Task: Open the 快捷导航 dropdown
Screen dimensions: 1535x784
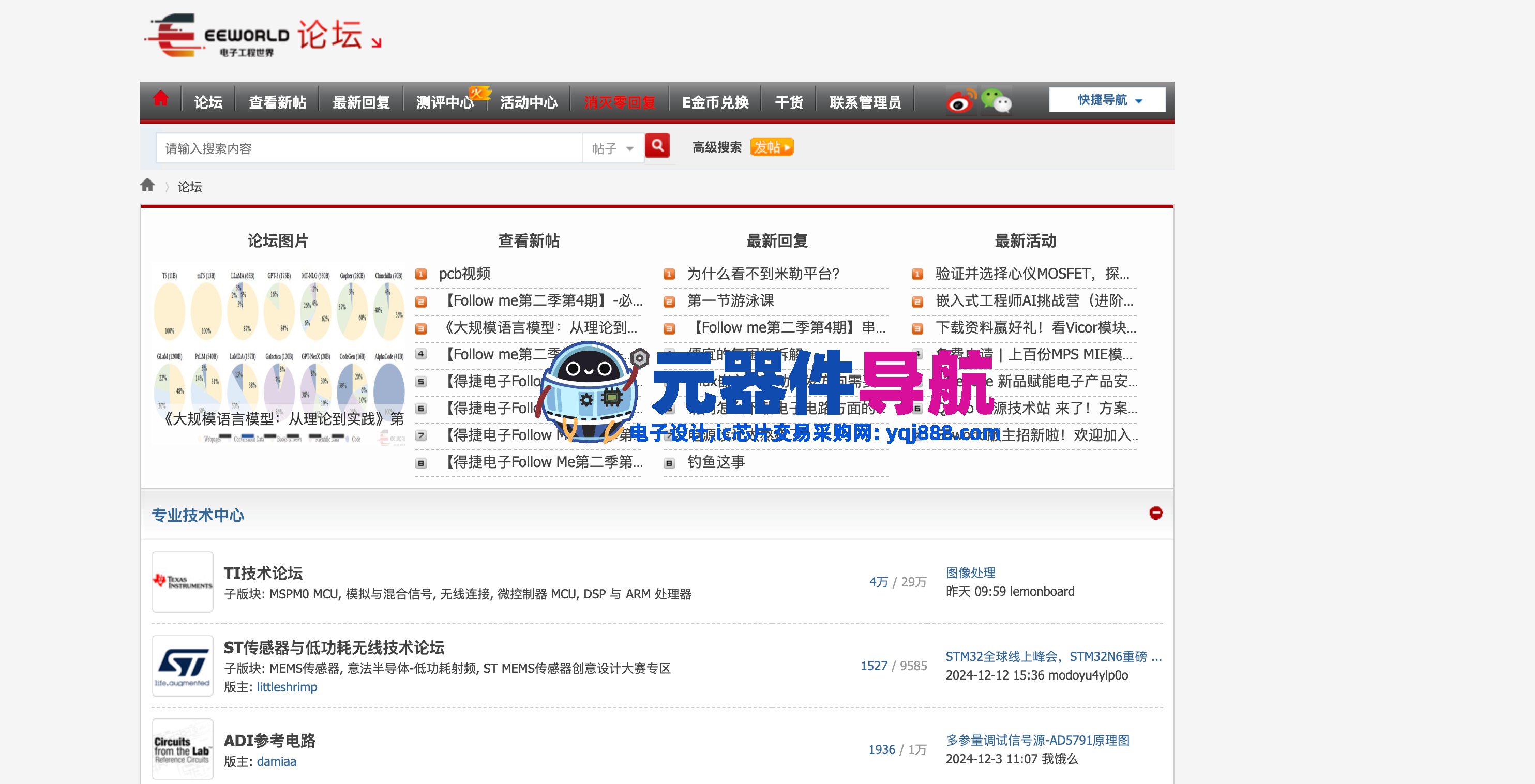Action: [1107, 100]
